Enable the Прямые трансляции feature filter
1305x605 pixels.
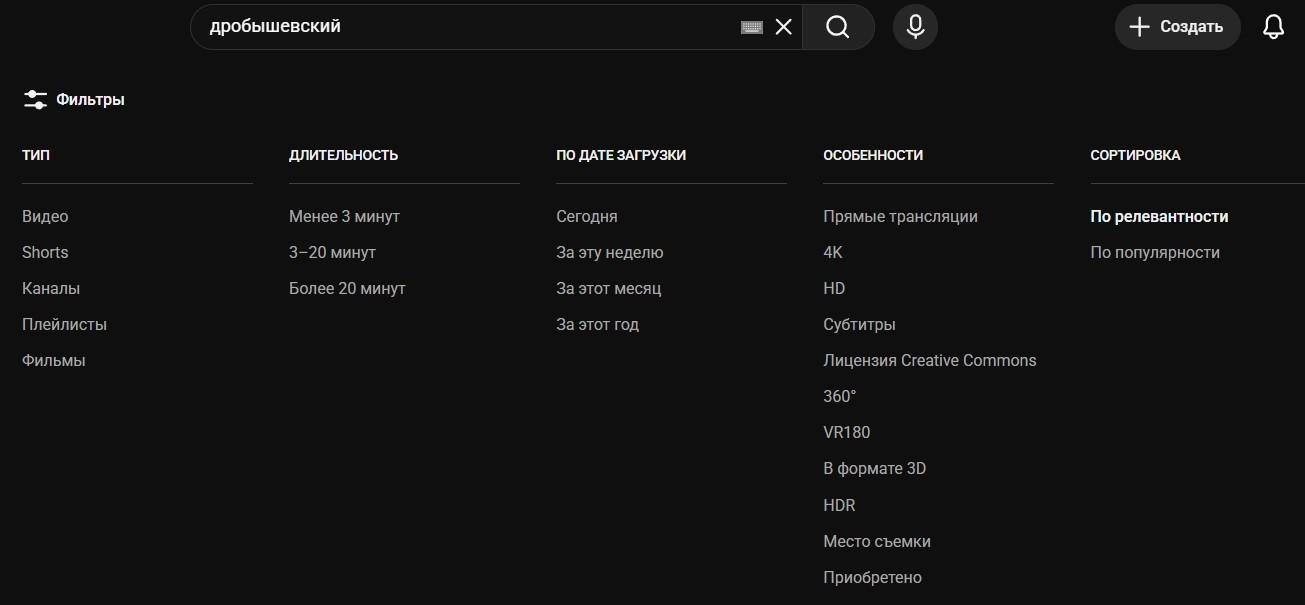900,216
